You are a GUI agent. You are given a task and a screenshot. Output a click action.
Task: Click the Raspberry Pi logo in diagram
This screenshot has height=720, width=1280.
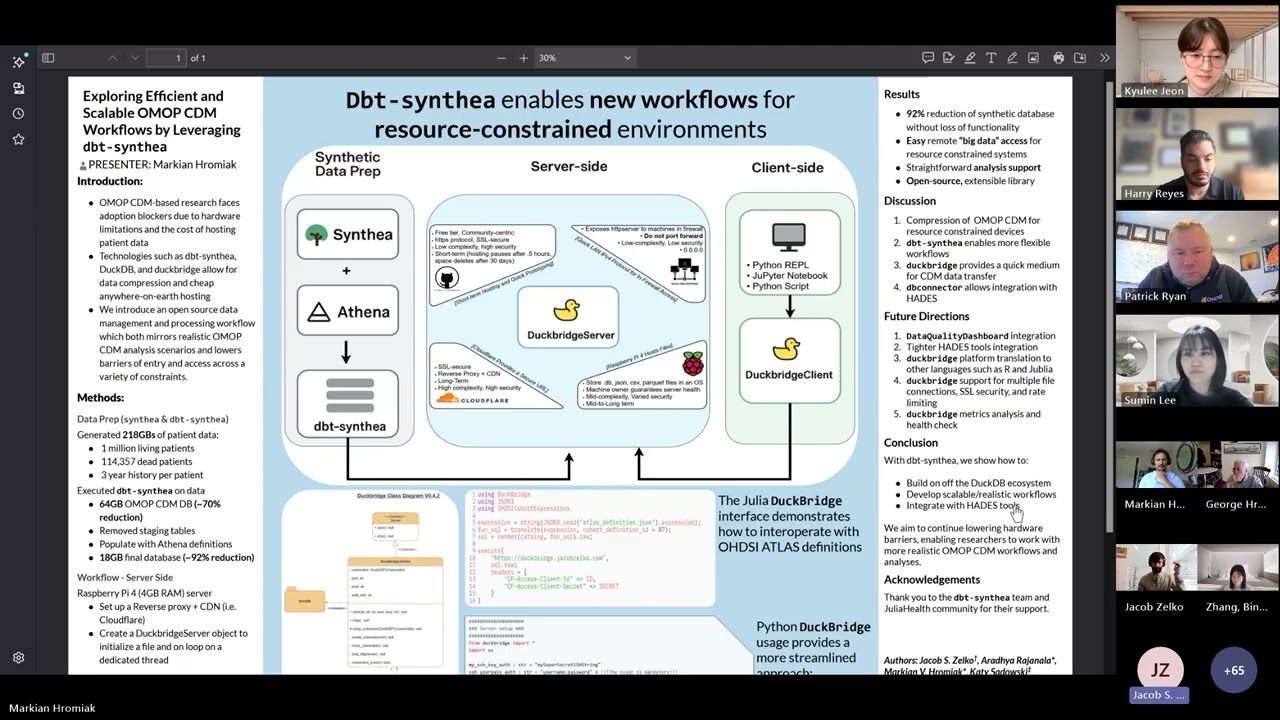(692, 363)
